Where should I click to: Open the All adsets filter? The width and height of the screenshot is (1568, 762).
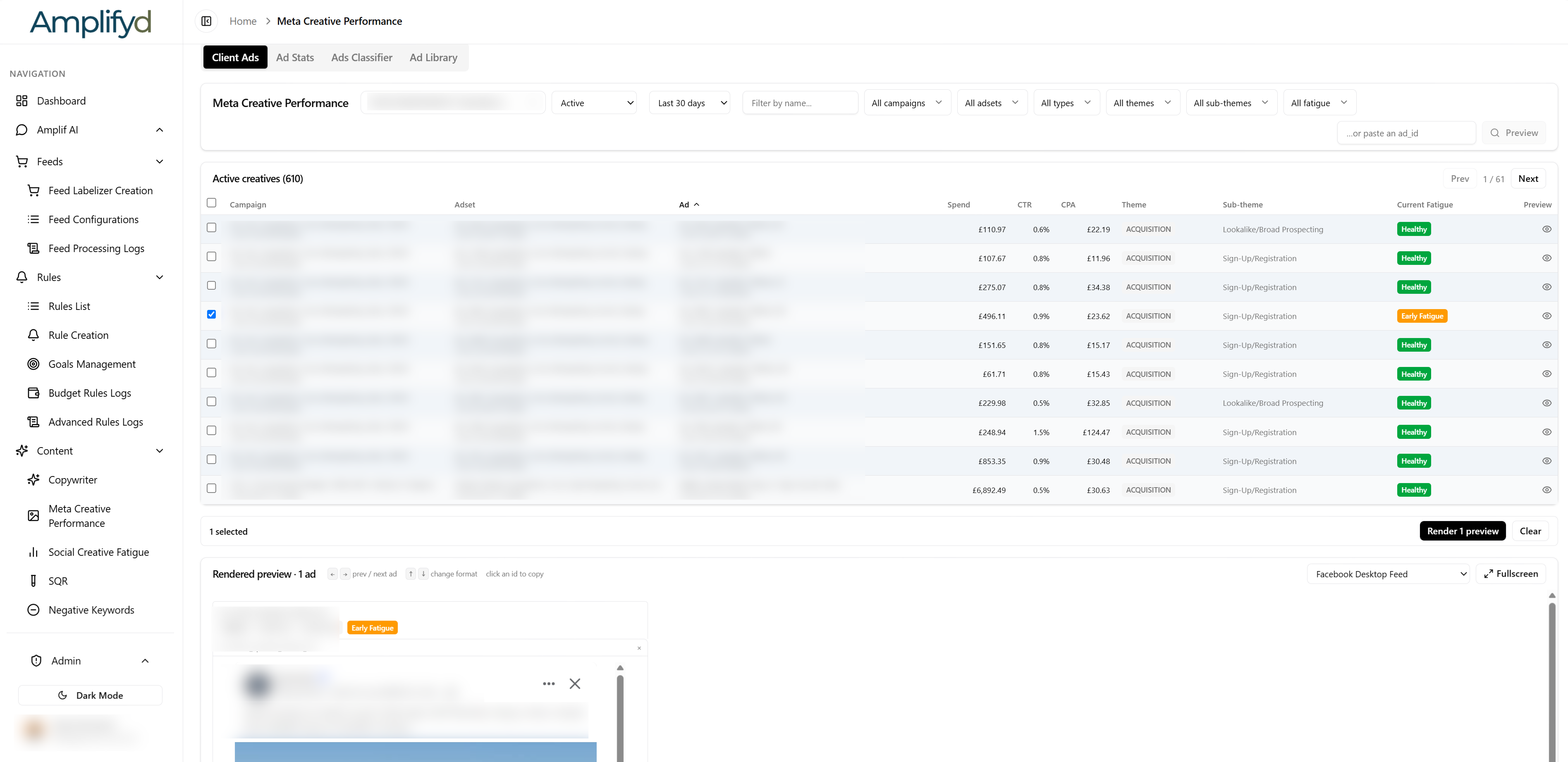click(x=992, y=103)
